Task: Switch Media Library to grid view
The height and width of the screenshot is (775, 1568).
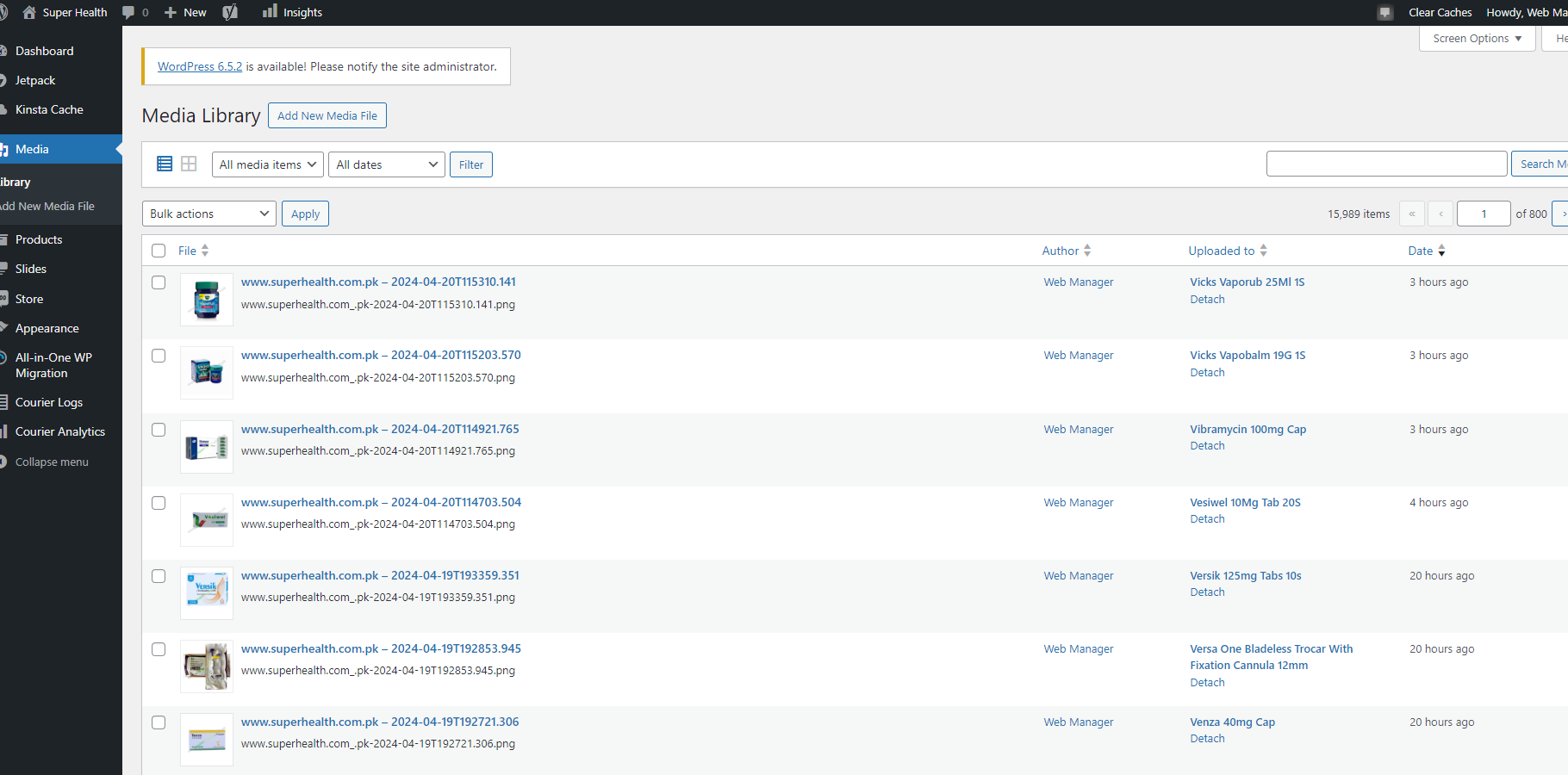Action: [189, 164]
